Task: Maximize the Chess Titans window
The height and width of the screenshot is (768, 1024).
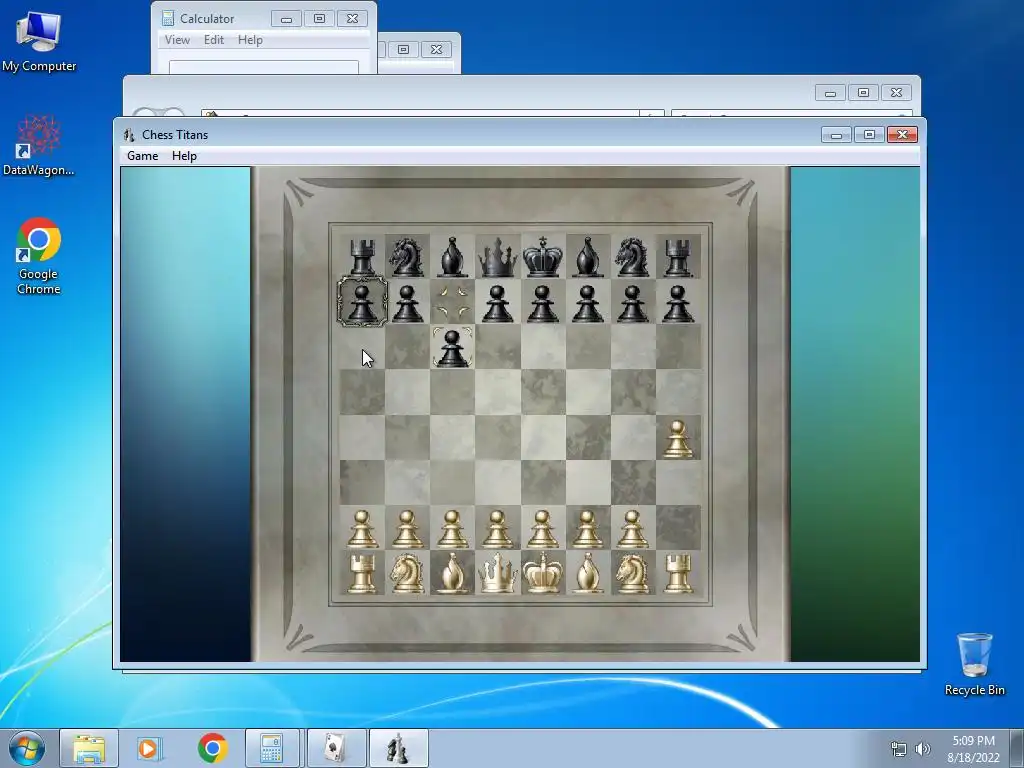Action: [869, 135]
